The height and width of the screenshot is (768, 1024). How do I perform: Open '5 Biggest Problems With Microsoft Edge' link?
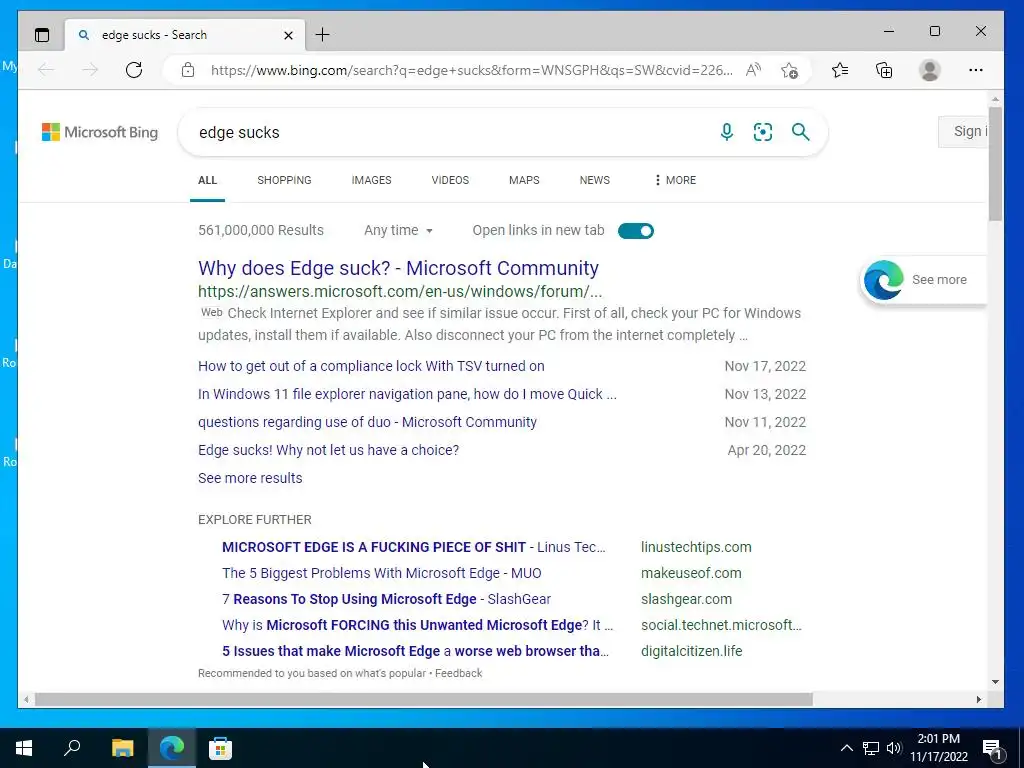[381, 573]
